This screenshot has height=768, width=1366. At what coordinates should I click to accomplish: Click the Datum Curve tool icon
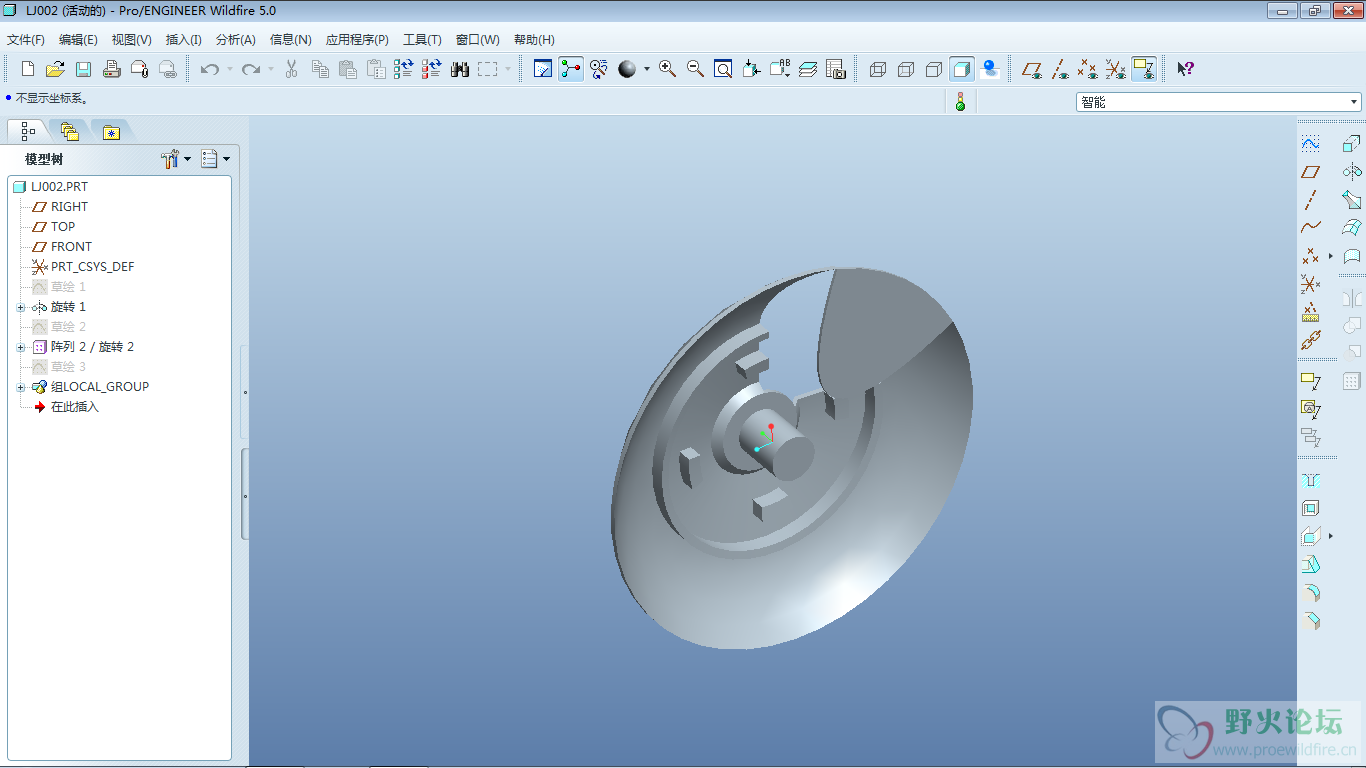[1310, 228]
